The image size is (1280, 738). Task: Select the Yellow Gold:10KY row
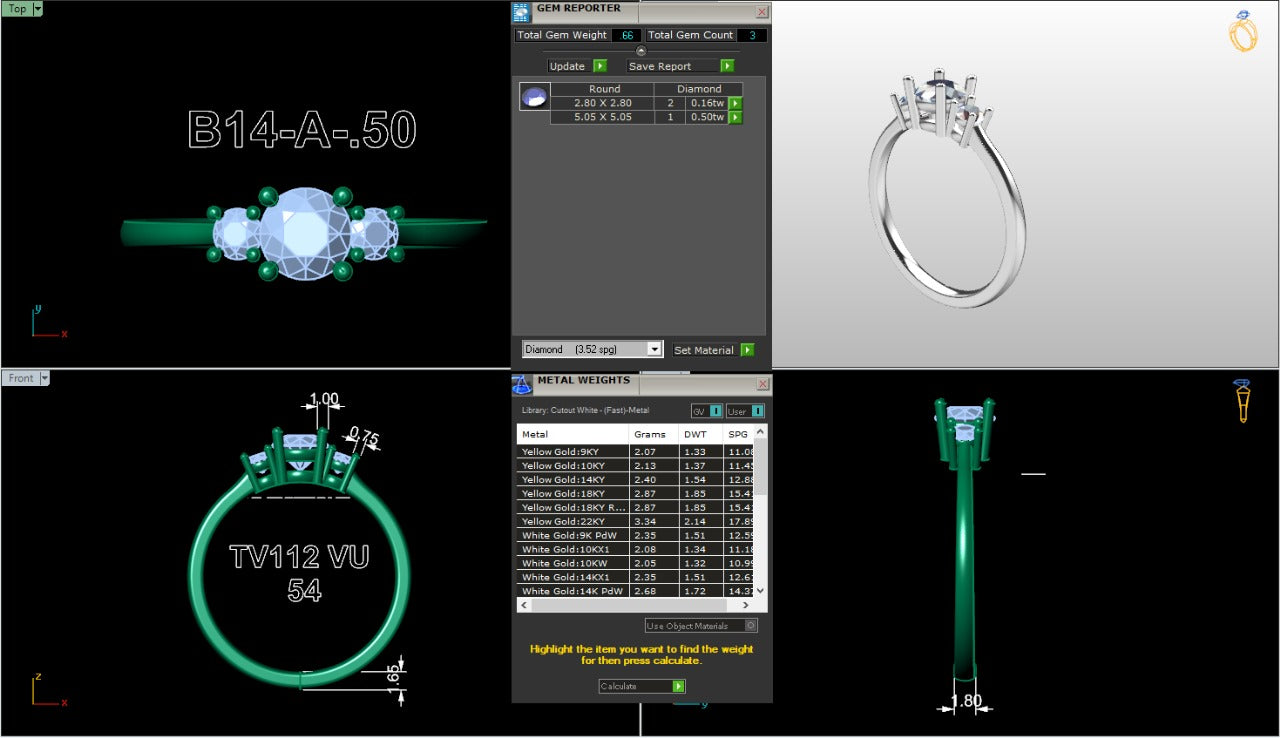(636, 466)
